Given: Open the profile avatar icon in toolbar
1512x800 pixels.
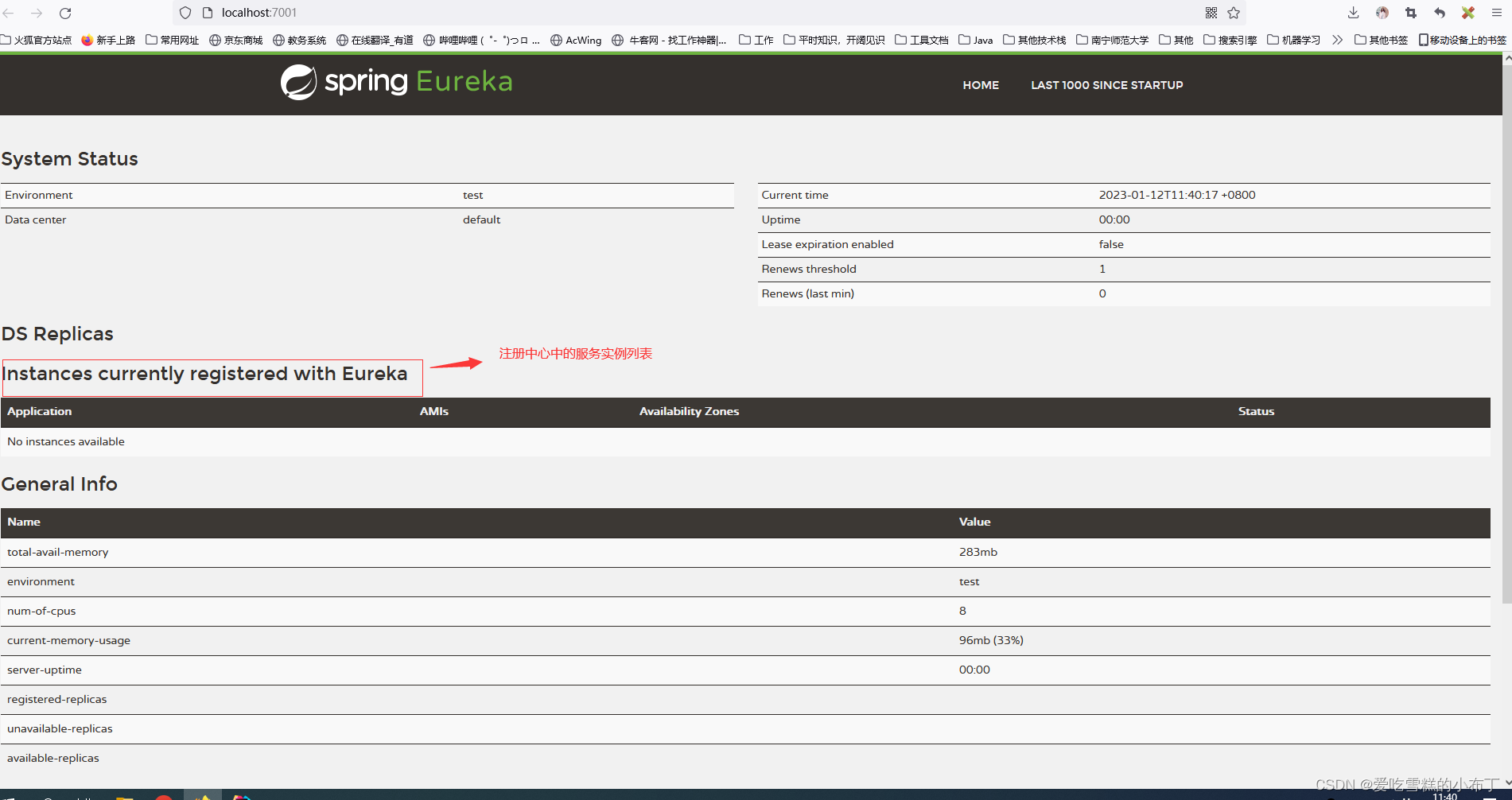Looking at the screenshot, I should pyautogui.click(x=1382, y=13).
